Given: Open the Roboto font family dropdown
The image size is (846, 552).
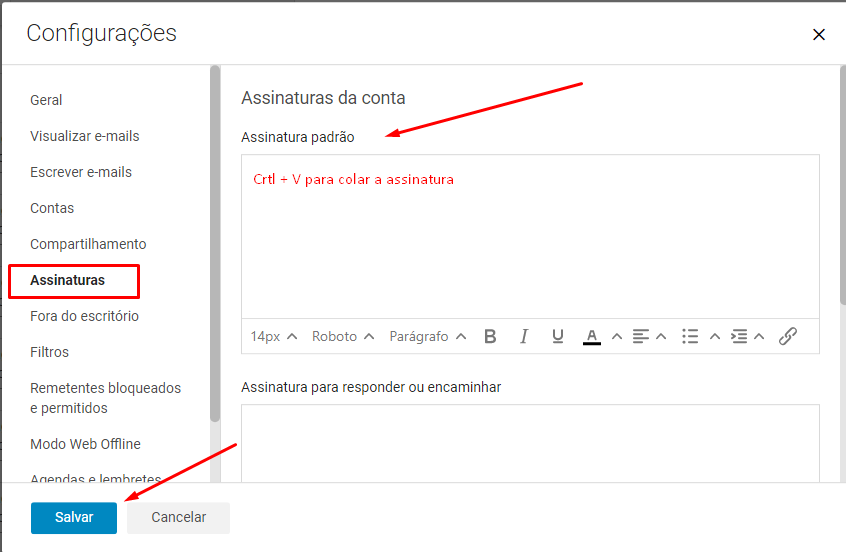Looking at the screenshot, I should pyautogui.click(x=343, y=337).
